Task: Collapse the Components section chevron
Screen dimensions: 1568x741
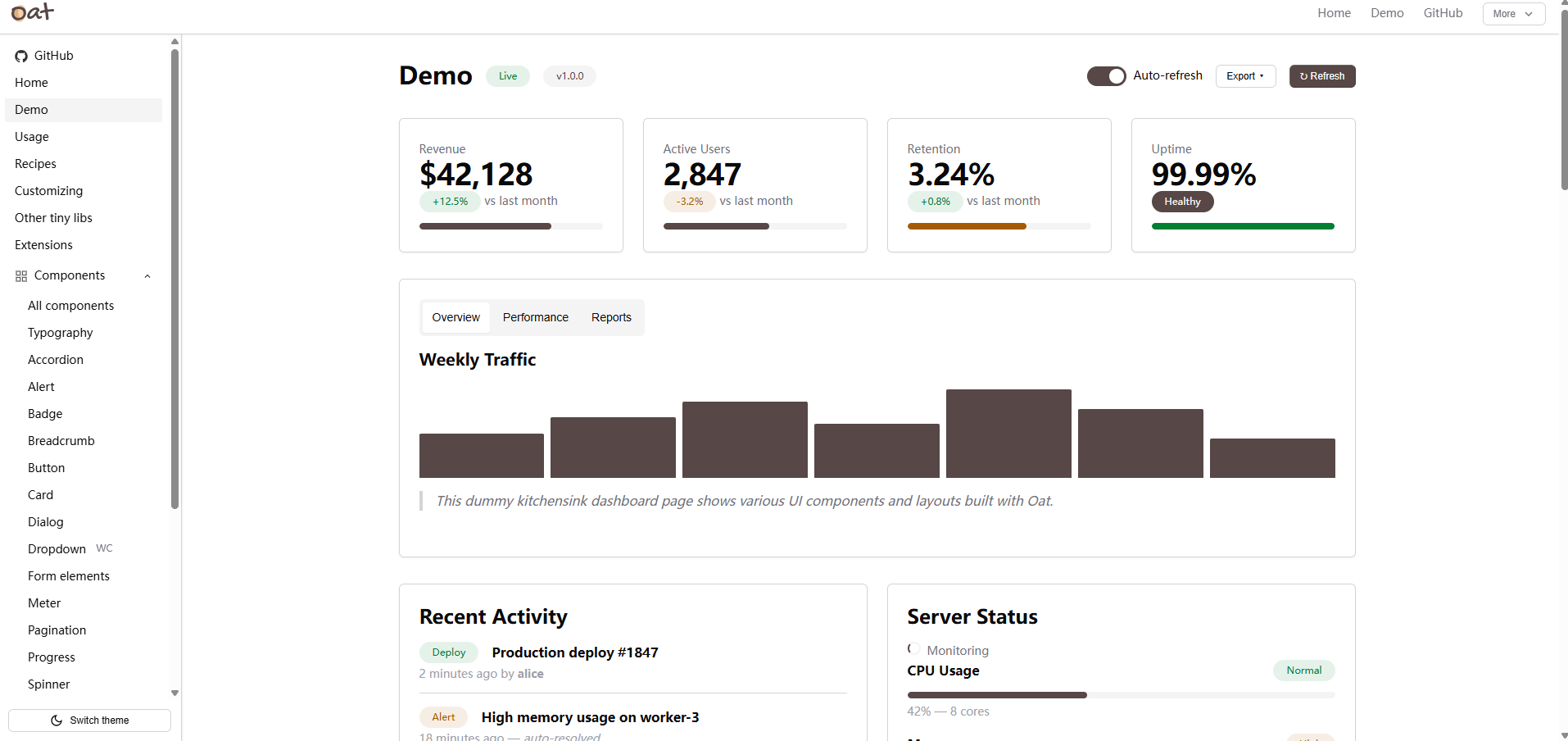Action: (147, 276)
